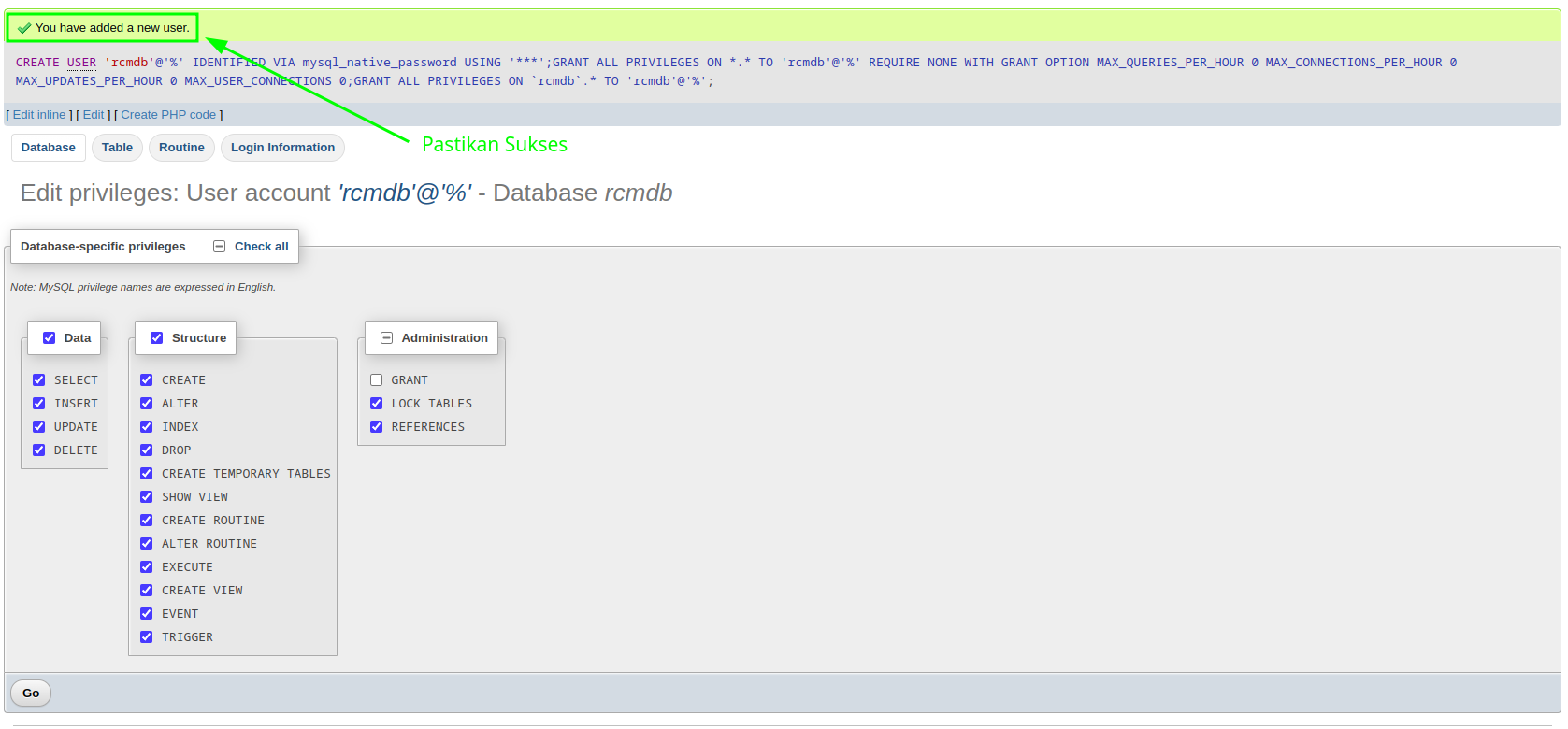This screenshot has width=1568, height=729.
Task: Open the 'rcmdb'@'%' user account link
Action: point(405,193)
